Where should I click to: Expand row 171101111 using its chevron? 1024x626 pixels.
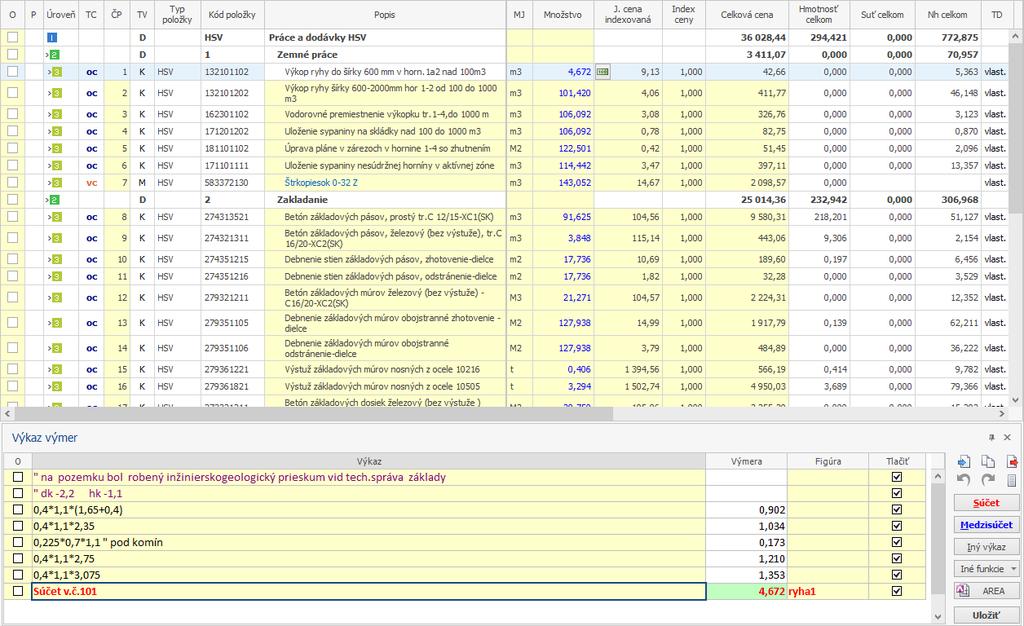tap(49, 166)
